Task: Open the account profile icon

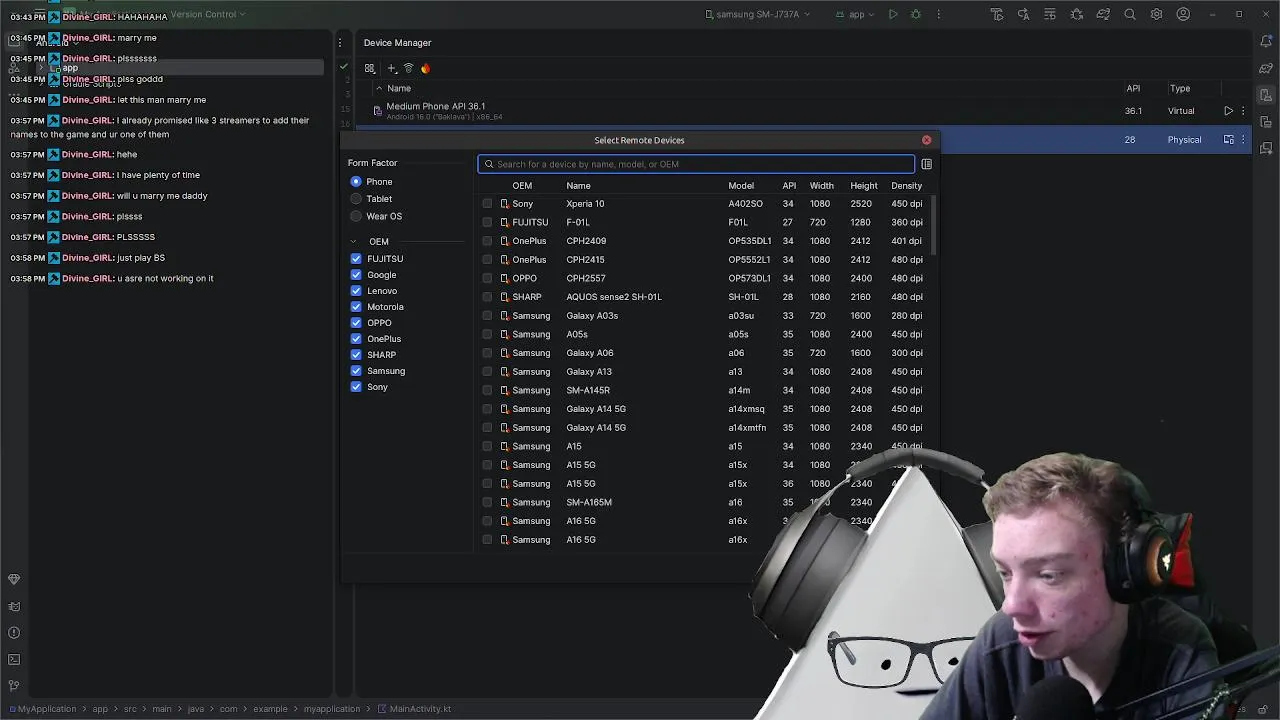Action: pos(1183,14)
